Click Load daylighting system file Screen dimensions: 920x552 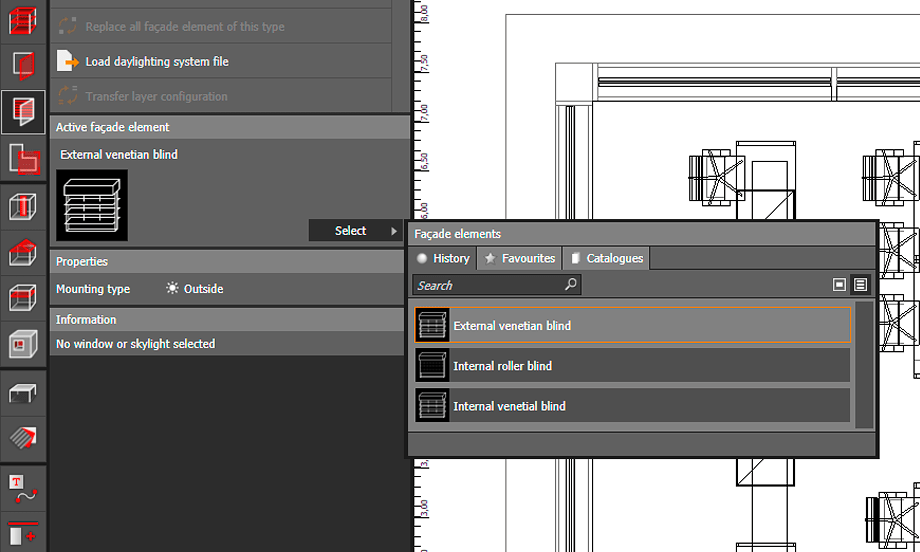(156, 62)
